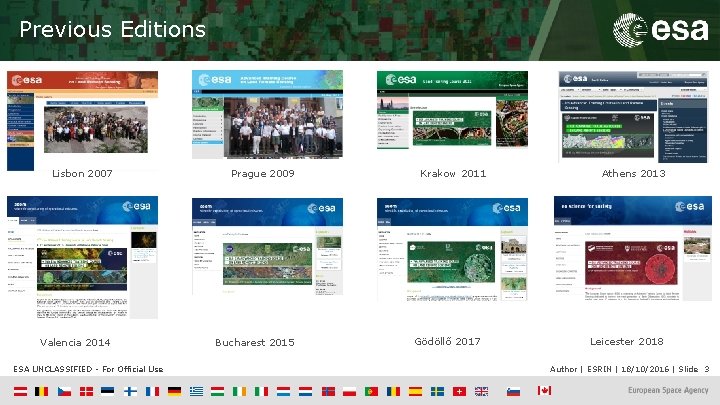Select the Estonia flag
This screenshot has width=720, height=405.
coord(107,391)
